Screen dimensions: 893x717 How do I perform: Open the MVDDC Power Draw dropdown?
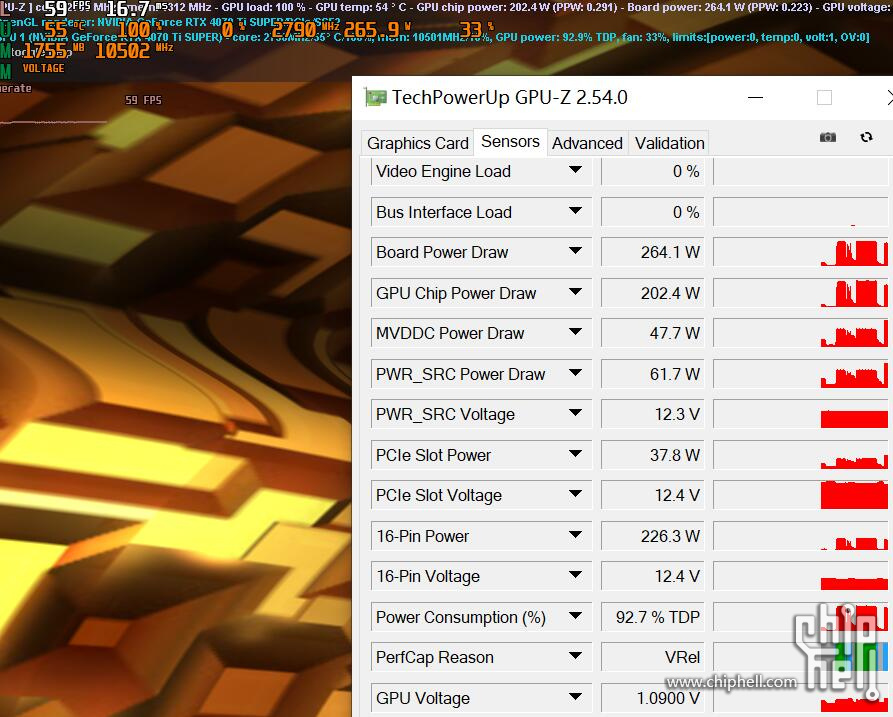pyautogui.click(x=575, y=331)
